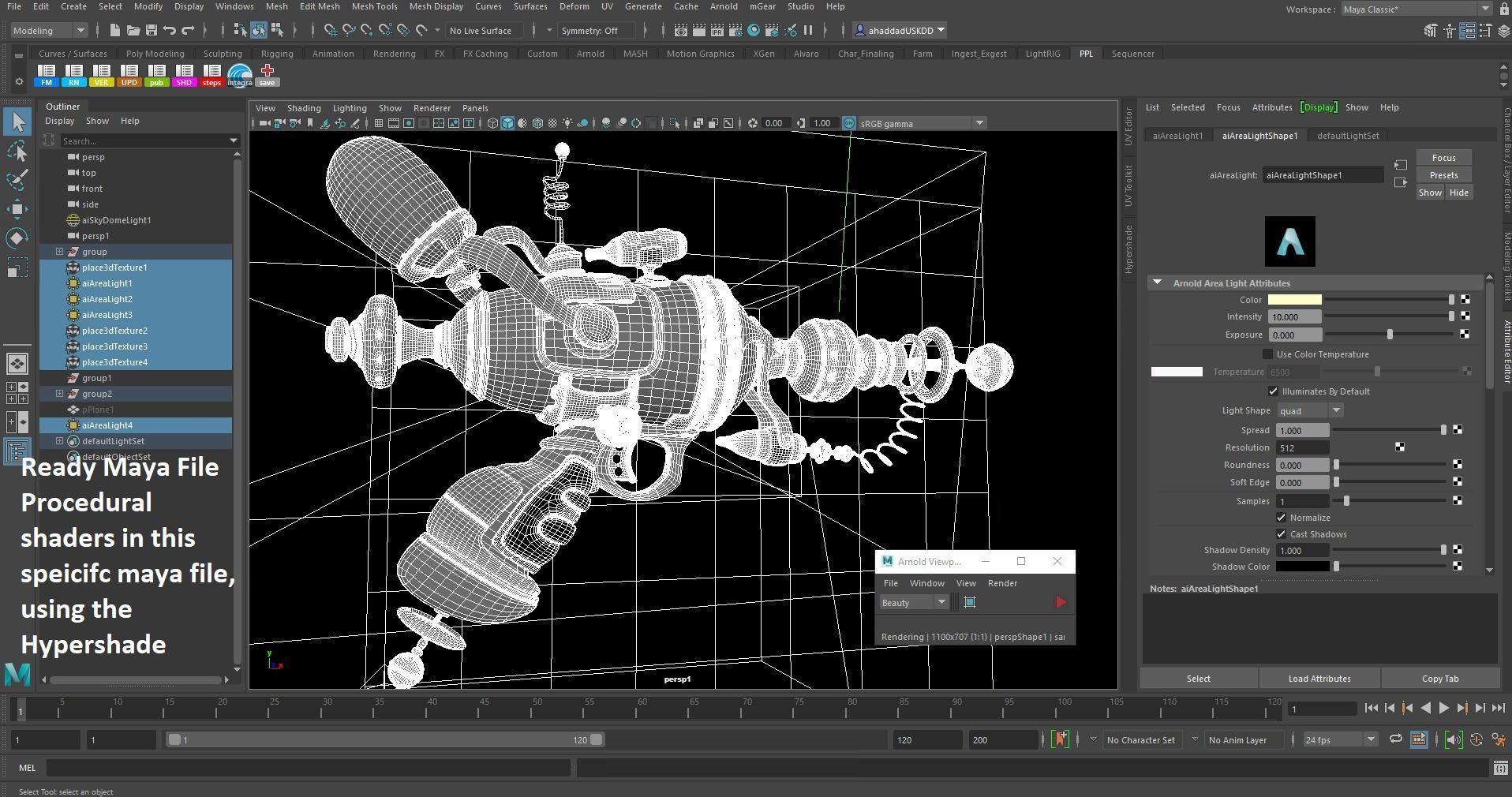Viewport: 1512px width, 797px height.
Task: Click the Focus button in Attribute Editor
Action: 1443,158
